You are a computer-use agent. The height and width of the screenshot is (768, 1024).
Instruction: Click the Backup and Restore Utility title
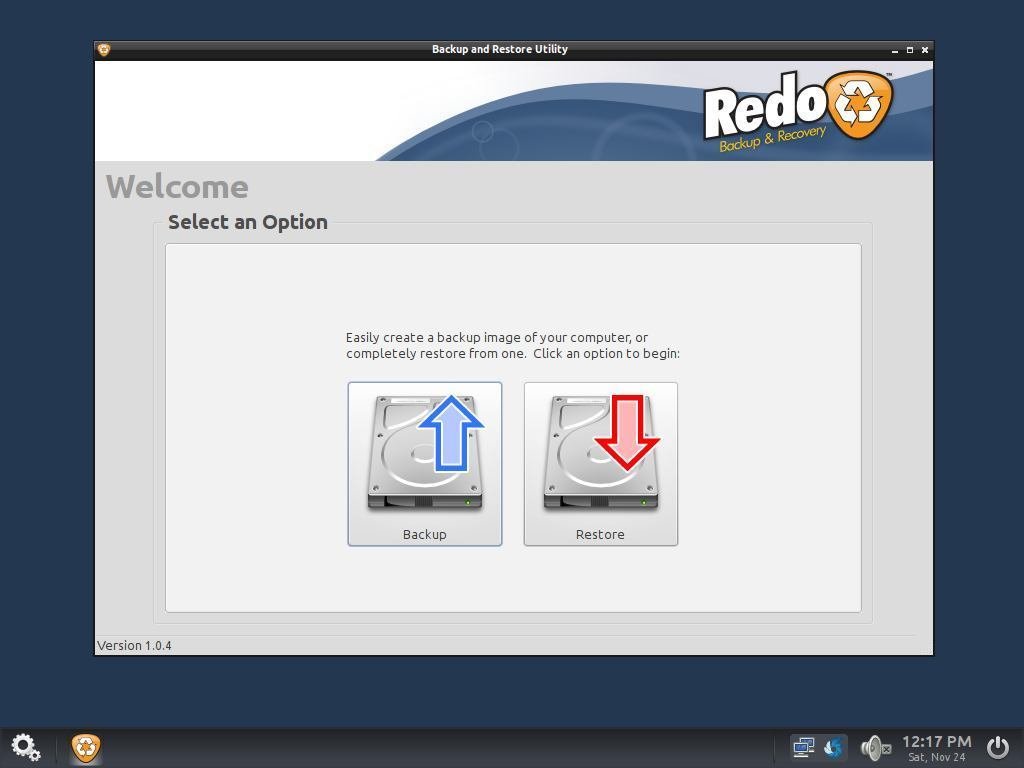pyautogui.click(x=500, y=50)
